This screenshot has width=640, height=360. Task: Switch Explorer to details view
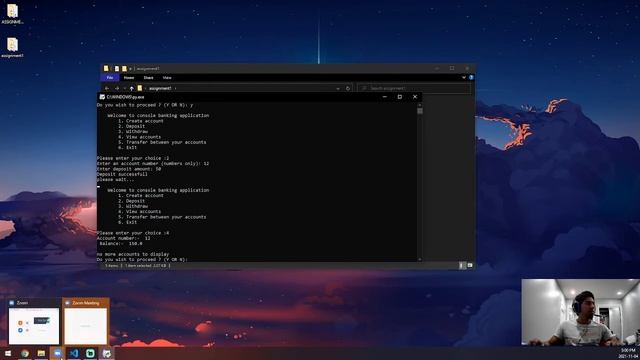462,265
